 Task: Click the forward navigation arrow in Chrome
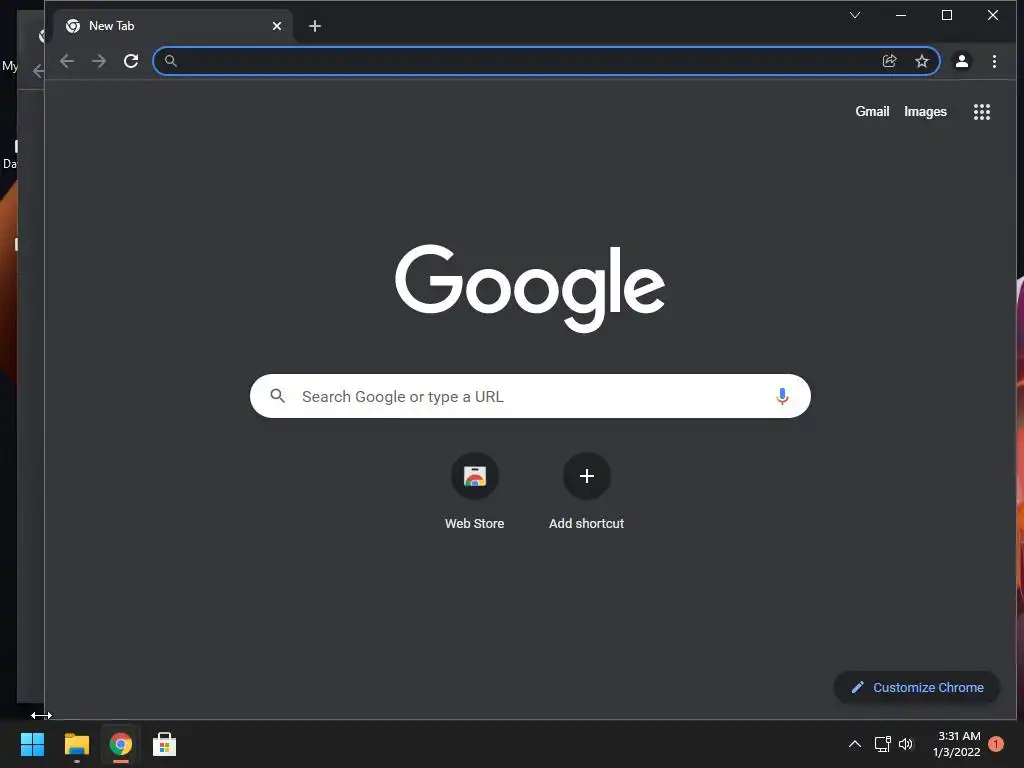pyautogui.click(x=99, y=61)
